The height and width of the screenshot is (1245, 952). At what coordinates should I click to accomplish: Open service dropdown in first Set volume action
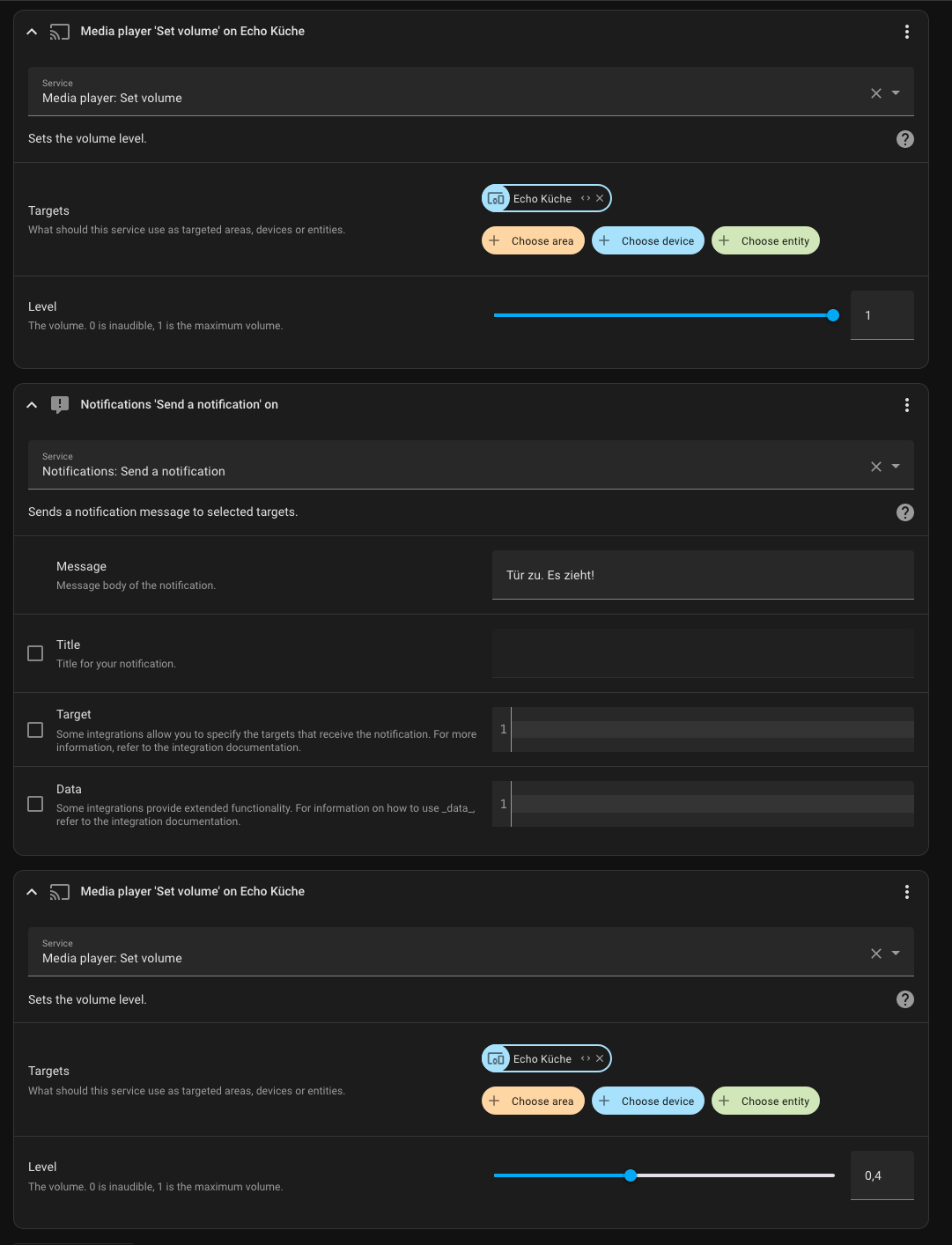point(896,93)
